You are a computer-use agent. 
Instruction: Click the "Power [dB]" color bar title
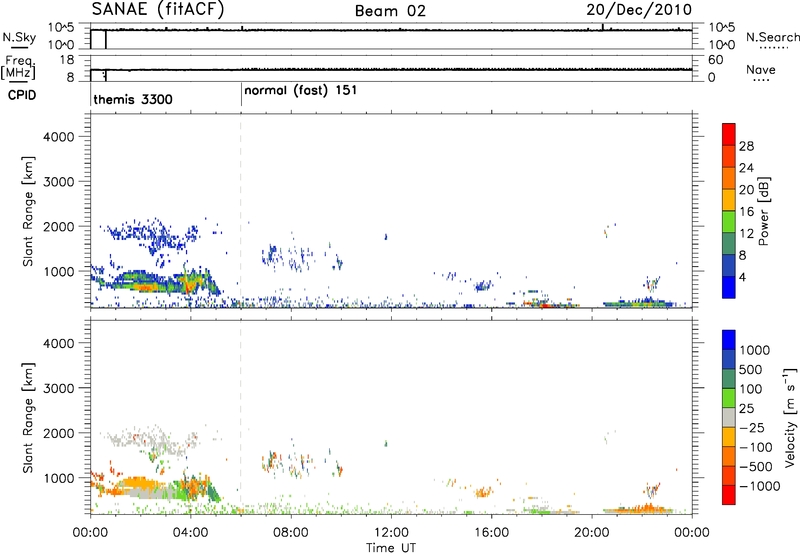pyautogui.click(x=763, y=211)
